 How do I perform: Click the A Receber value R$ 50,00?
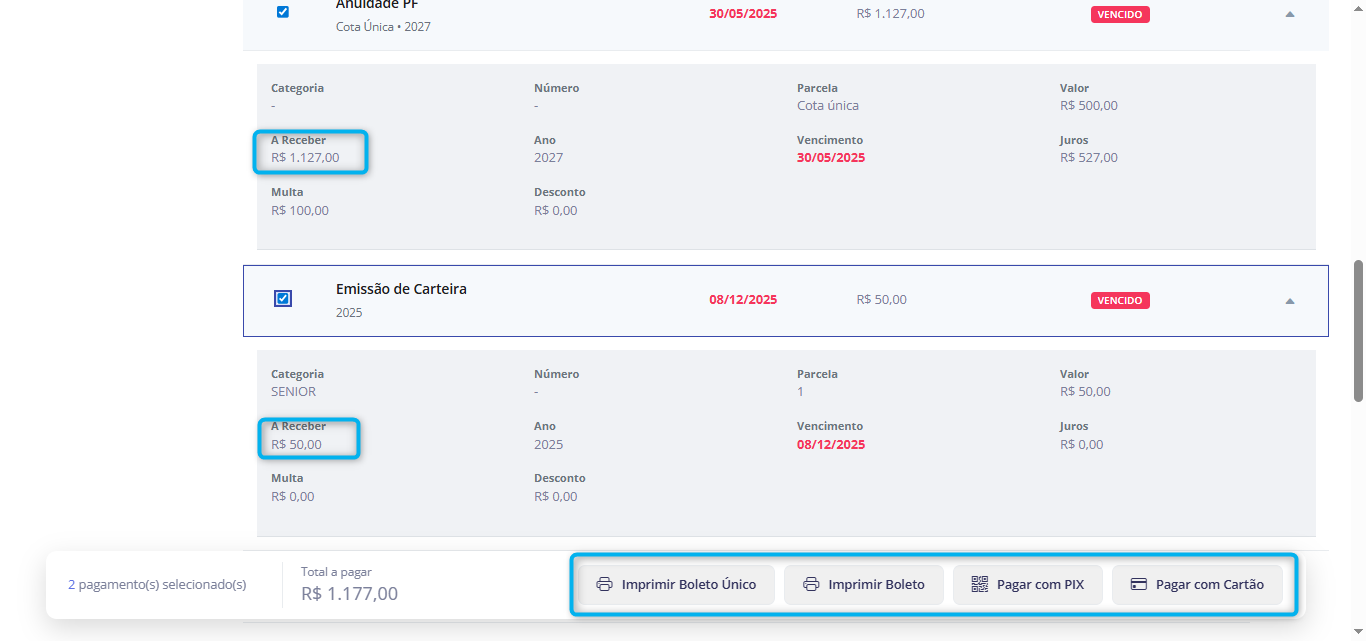click(296, 444)
